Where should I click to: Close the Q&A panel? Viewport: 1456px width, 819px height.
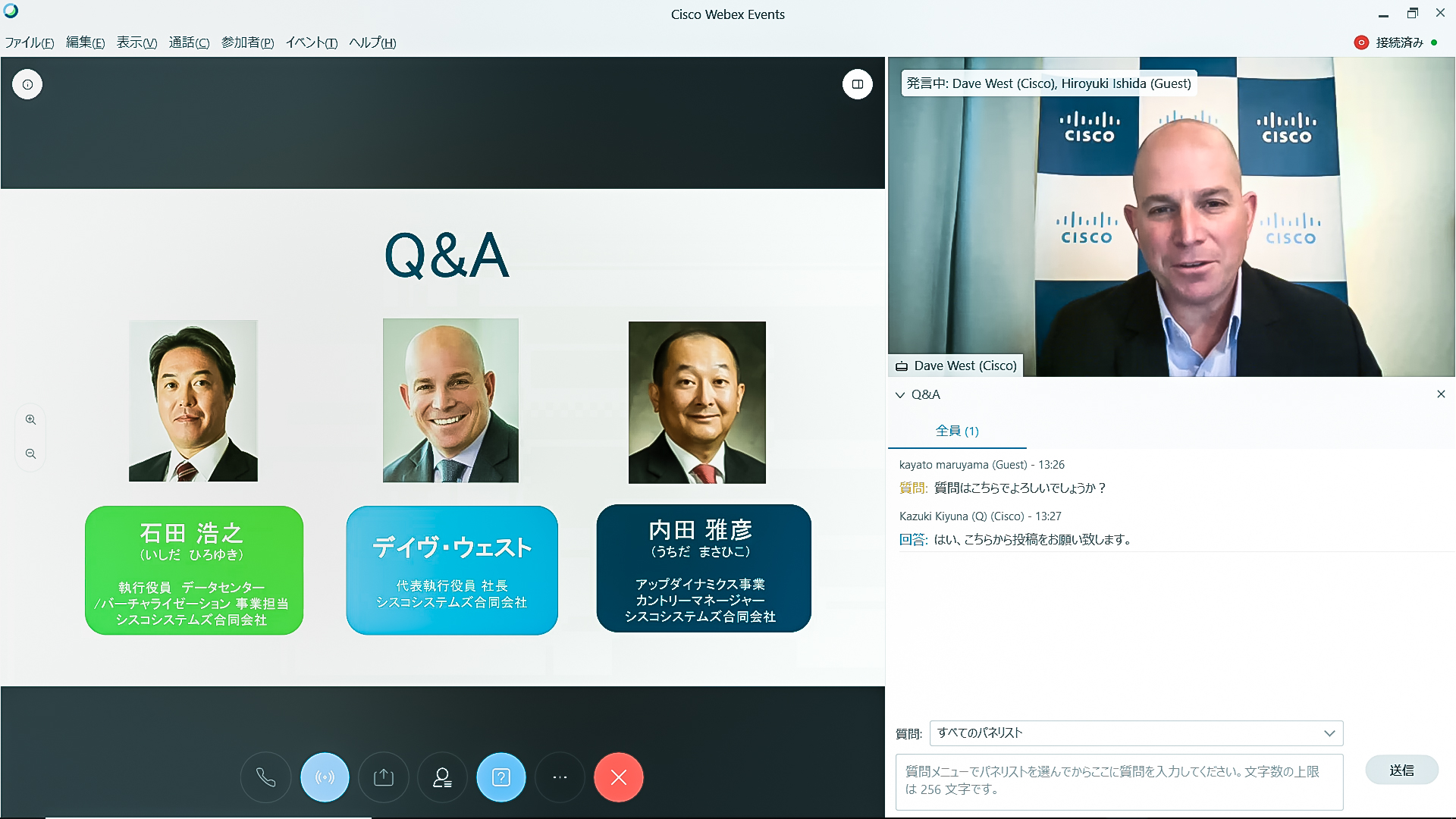point(1441,394)
